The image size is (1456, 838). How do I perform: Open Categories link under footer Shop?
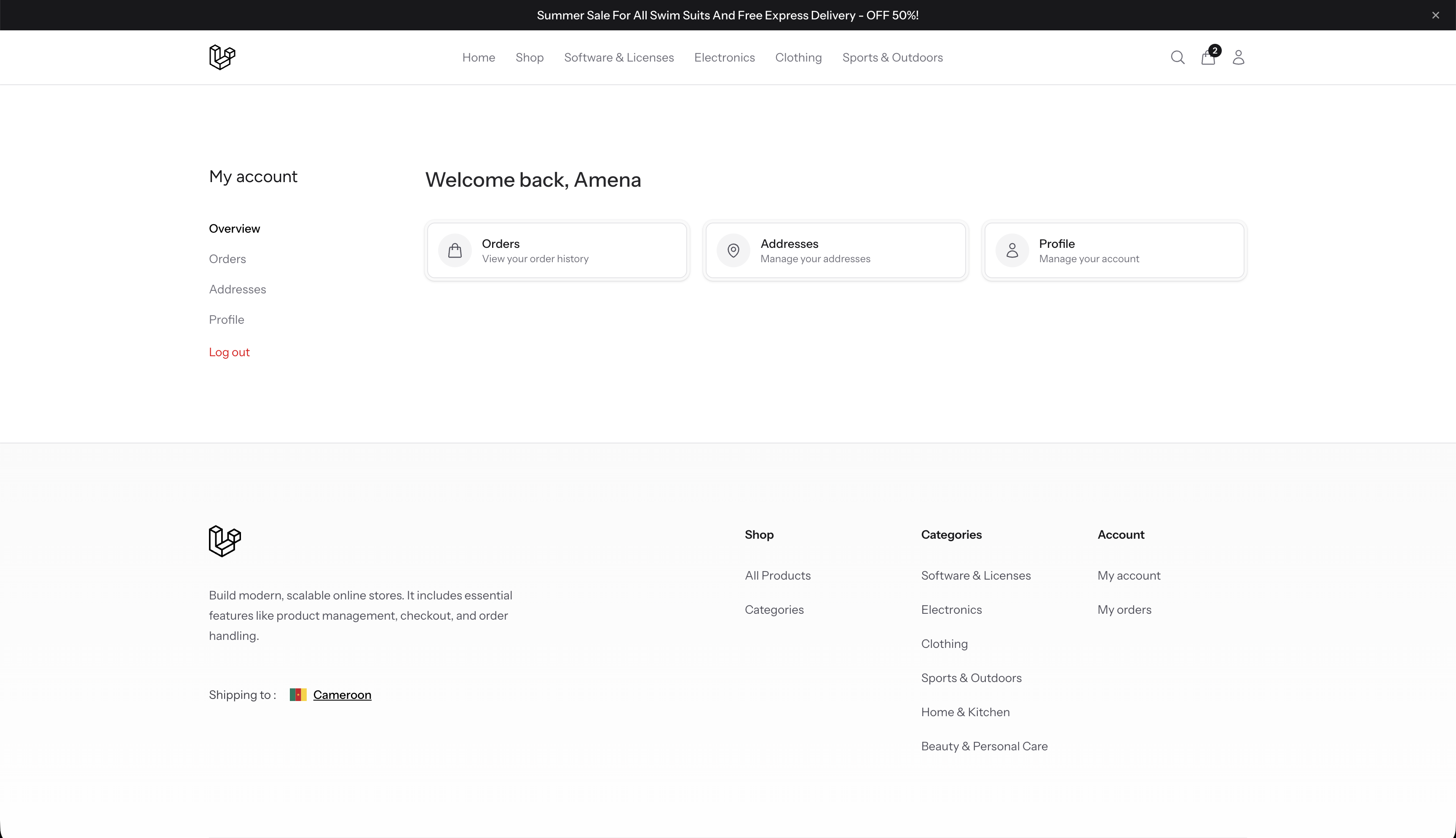[x=774, y=610]
